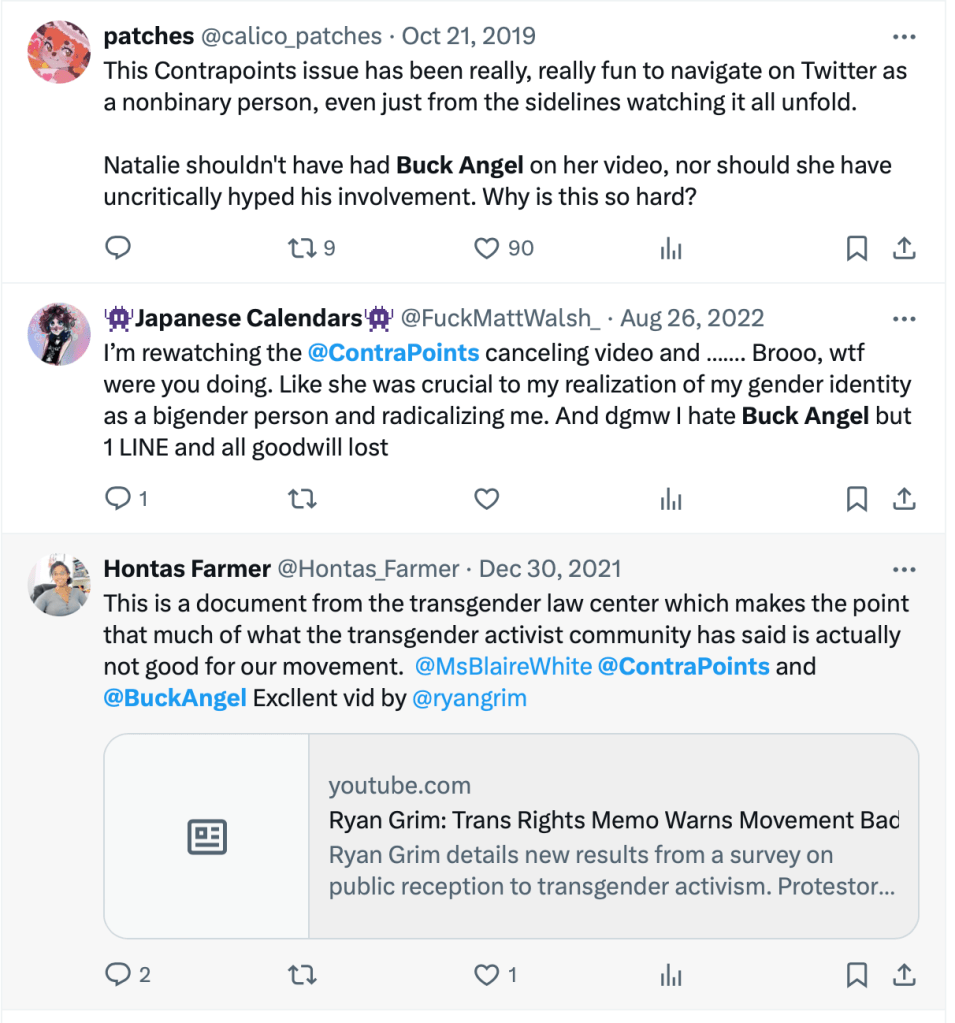Viewport: 955px width, 1023px height.
Task: Open the @BuckAngel mention in Hontas' tweet
Action: (175, 698)
